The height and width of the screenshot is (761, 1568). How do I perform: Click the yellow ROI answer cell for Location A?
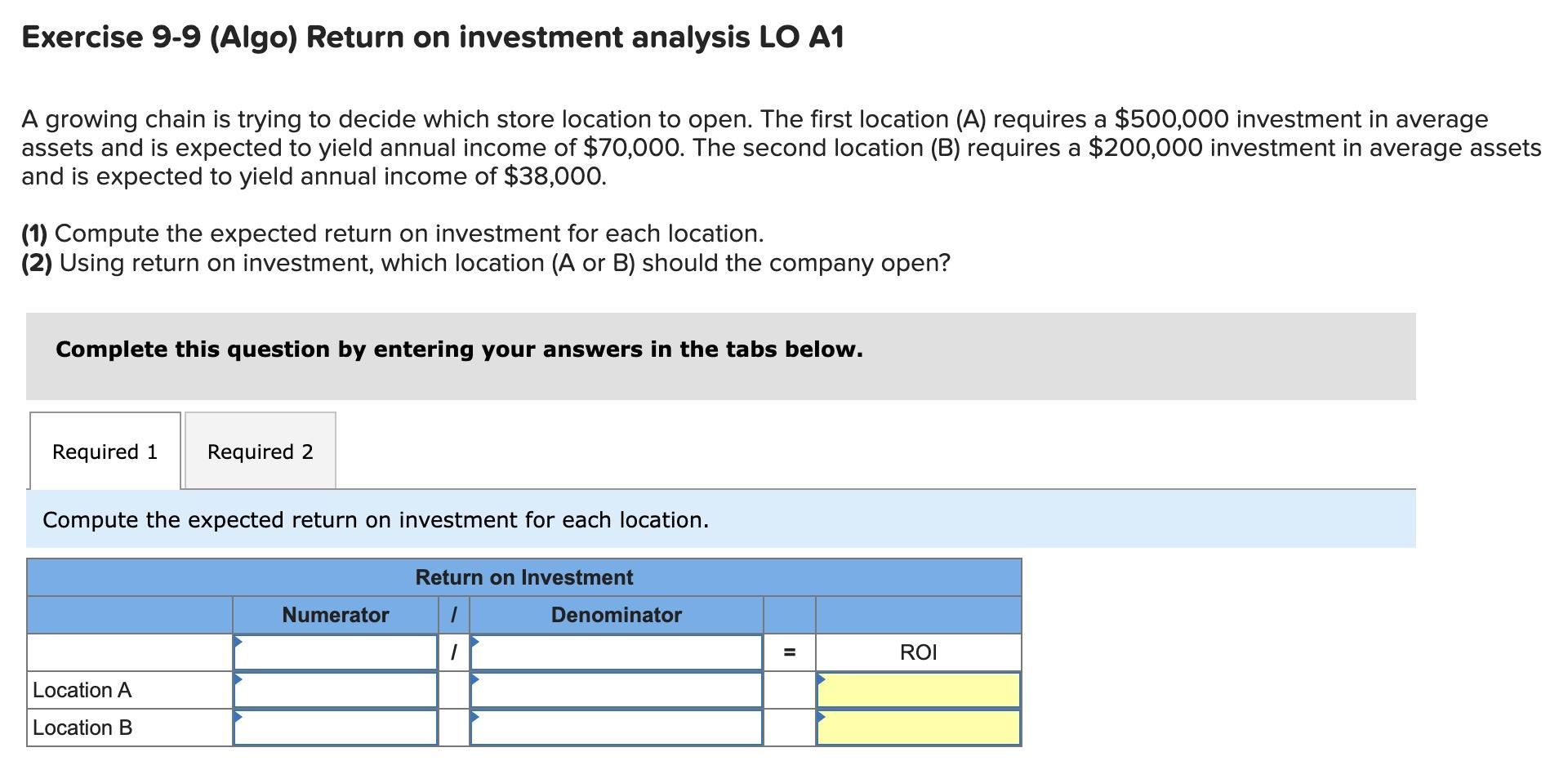point(919,690)
